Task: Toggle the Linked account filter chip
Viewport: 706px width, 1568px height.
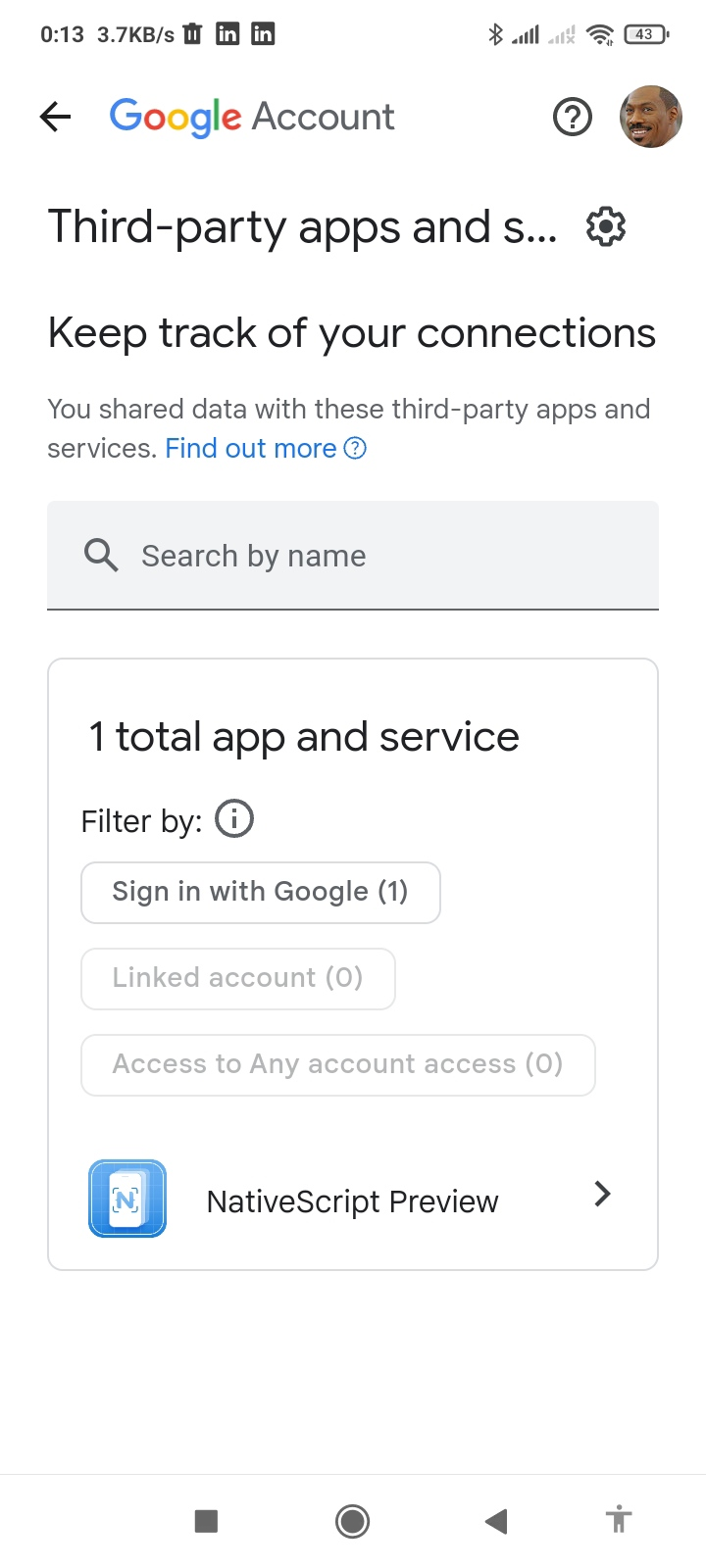Action: [238, 978]
